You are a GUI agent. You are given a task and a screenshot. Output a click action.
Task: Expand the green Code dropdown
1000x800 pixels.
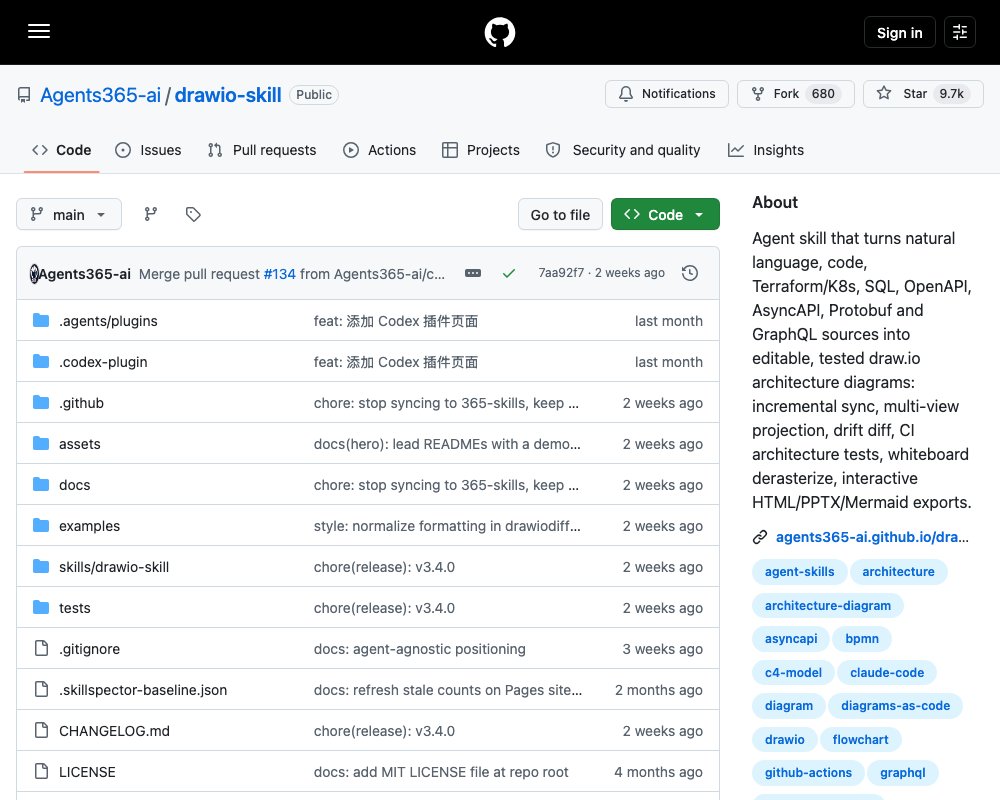[x=665, y=214]
